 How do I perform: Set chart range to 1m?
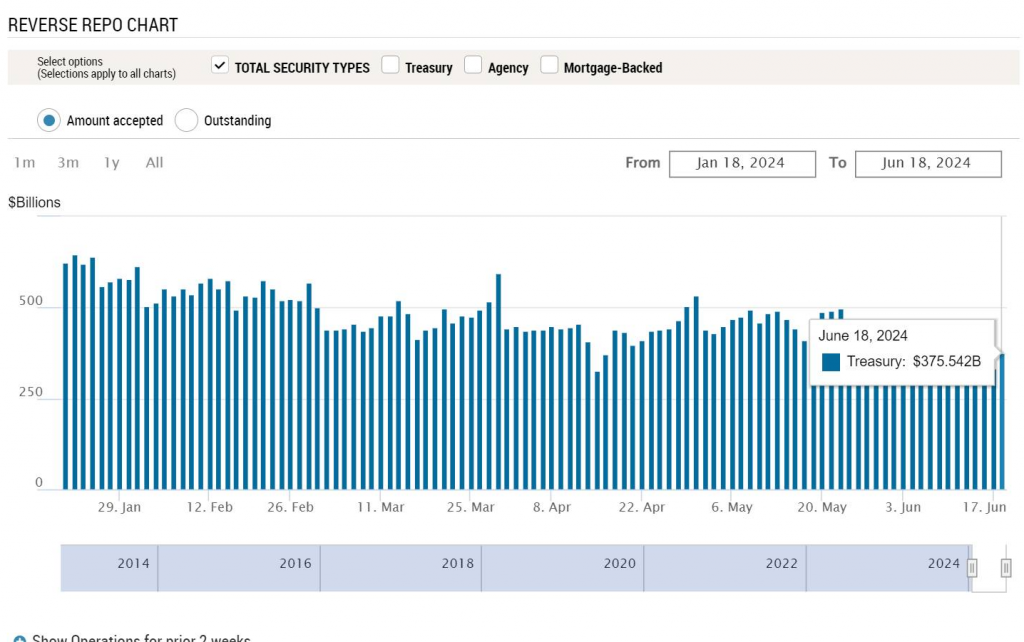point(25,163)
